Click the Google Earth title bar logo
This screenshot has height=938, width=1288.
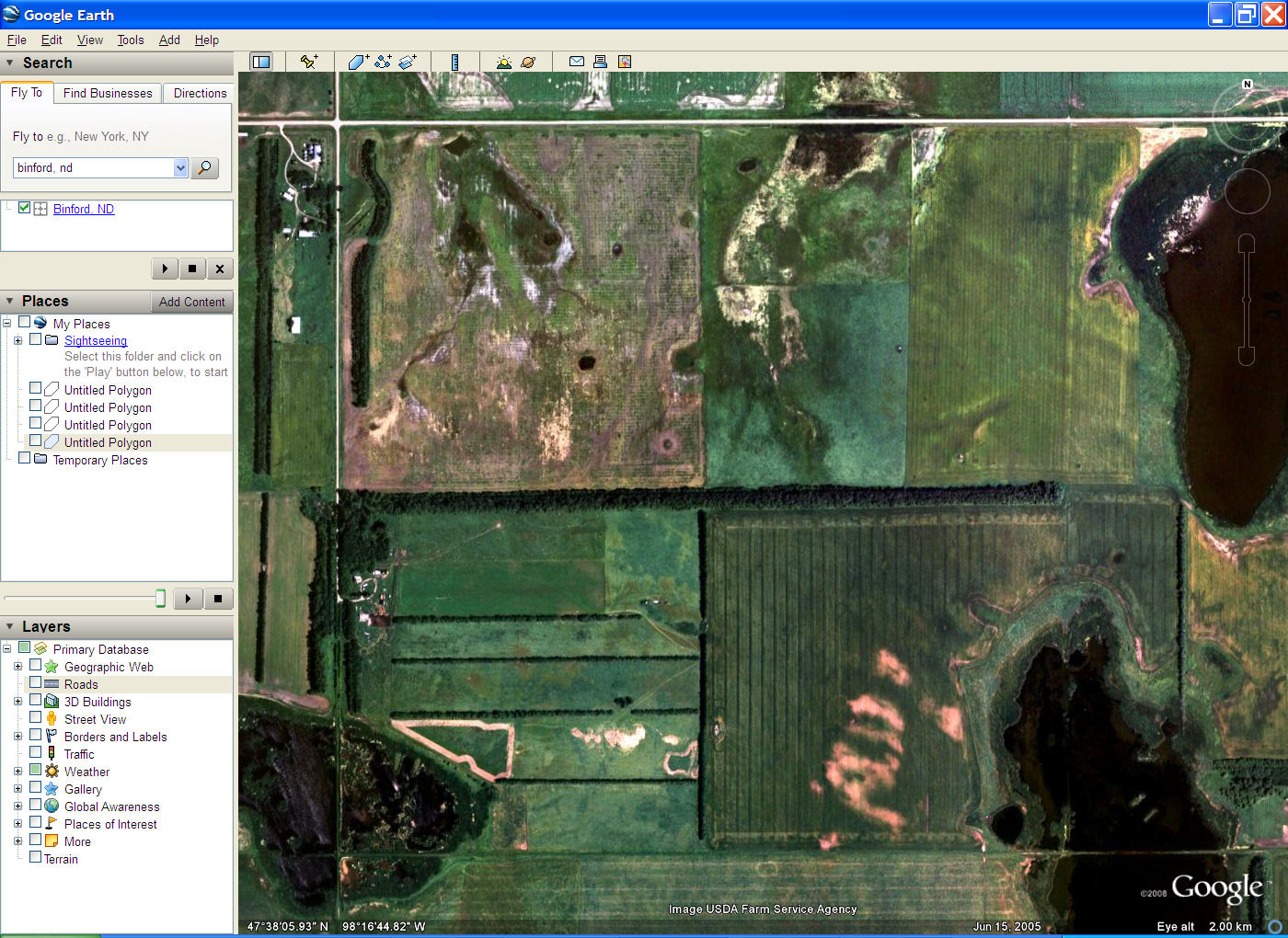click(x=11, y=14)
